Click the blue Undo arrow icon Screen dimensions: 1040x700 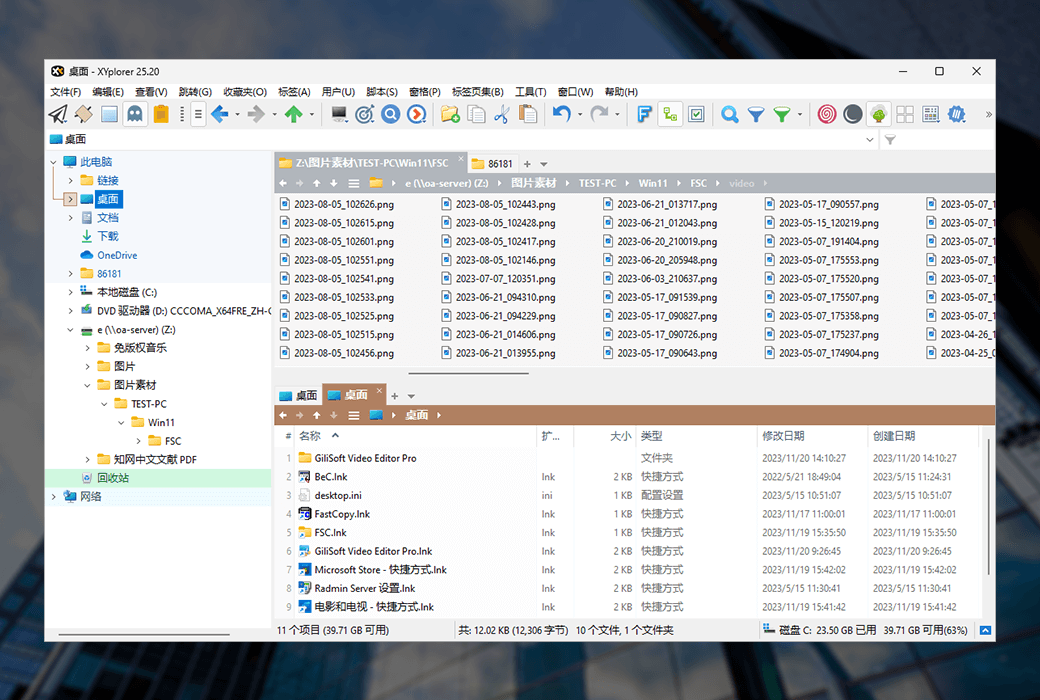pyautogui.click(x=561, y=114)
